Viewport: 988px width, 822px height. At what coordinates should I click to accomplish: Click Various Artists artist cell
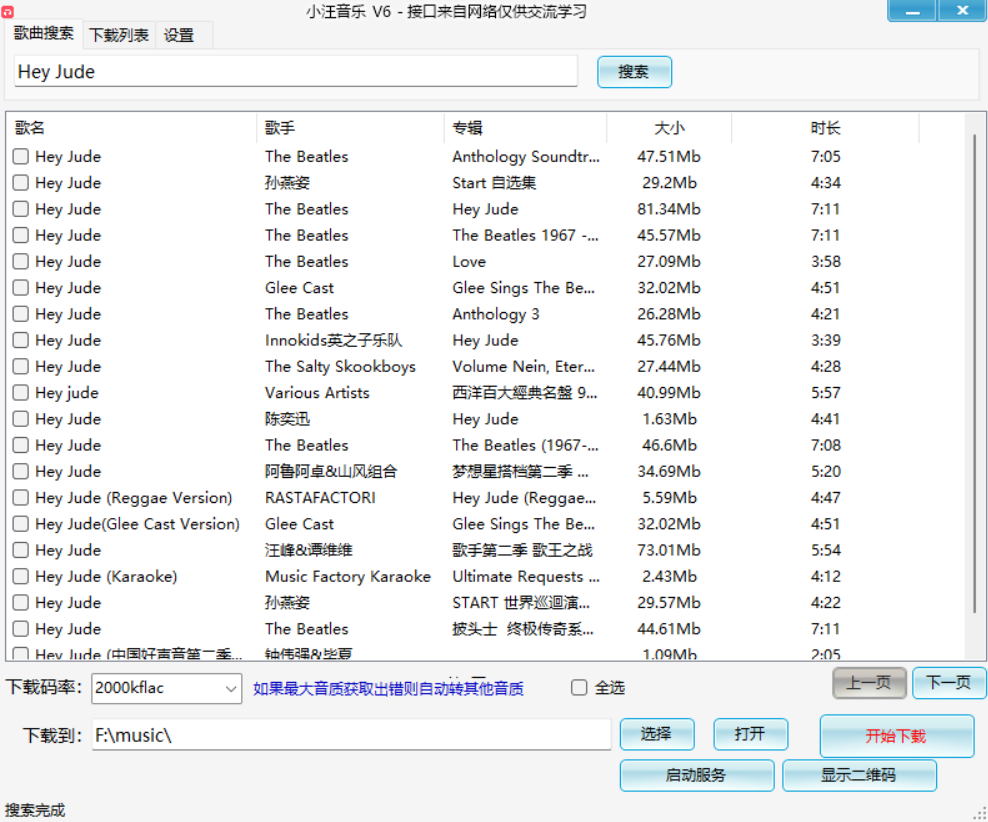tap(317, 393)
